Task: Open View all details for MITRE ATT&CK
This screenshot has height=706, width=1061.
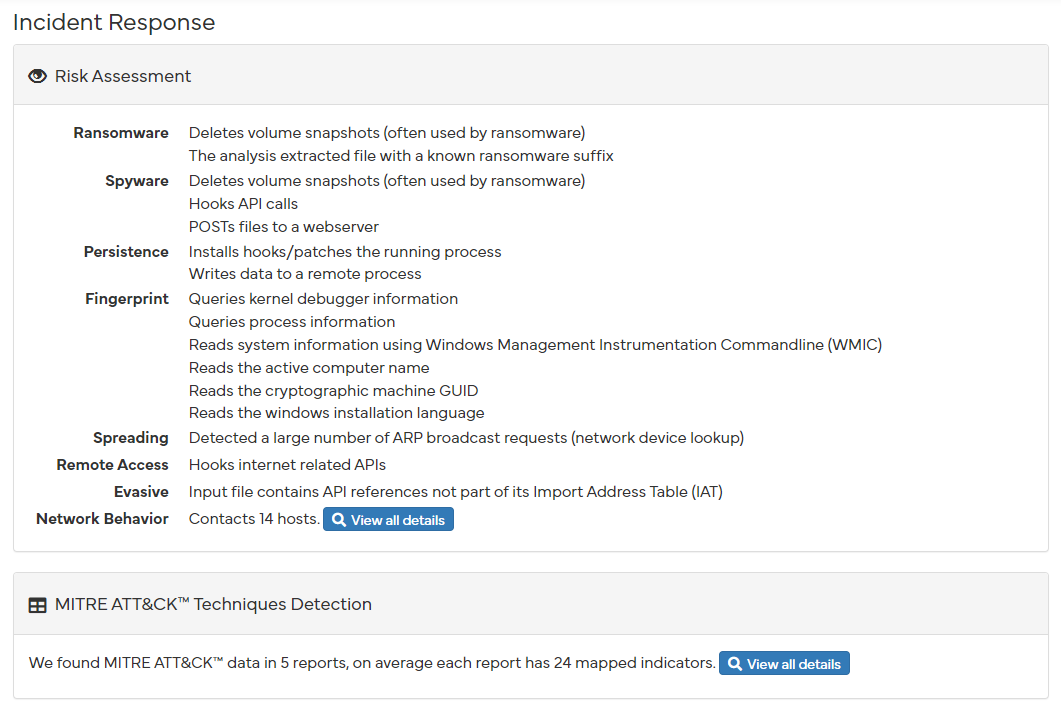Action: click(x=784, y=663)
